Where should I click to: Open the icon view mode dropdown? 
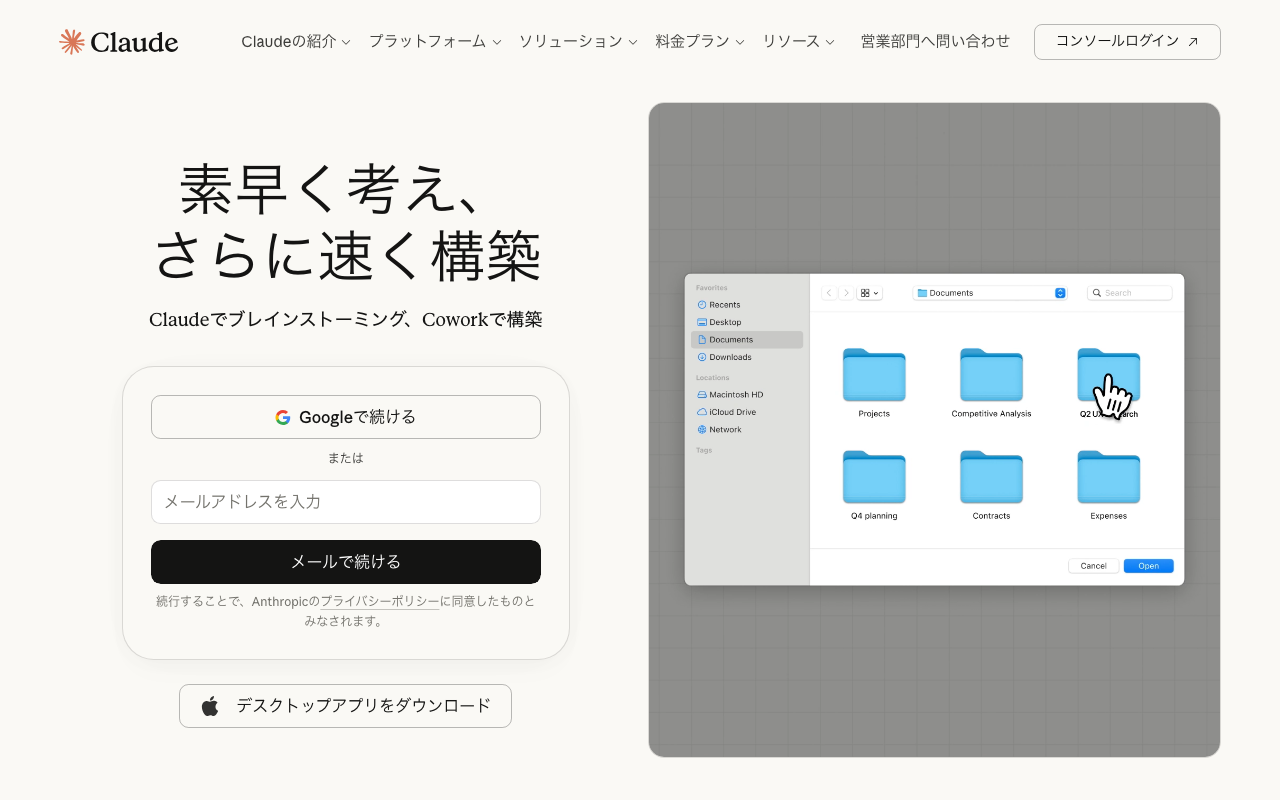(x=870, y=293)
